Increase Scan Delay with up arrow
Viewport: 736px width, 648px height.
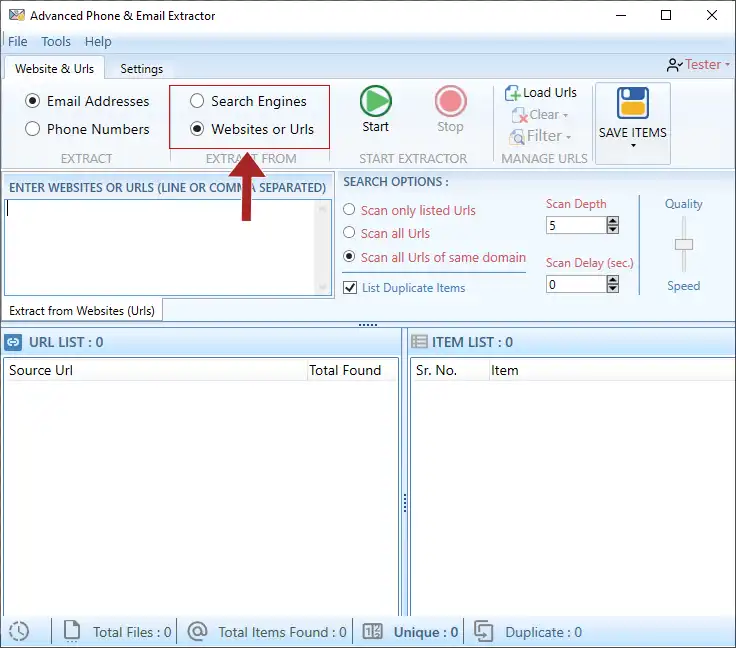tap(613, 280)
